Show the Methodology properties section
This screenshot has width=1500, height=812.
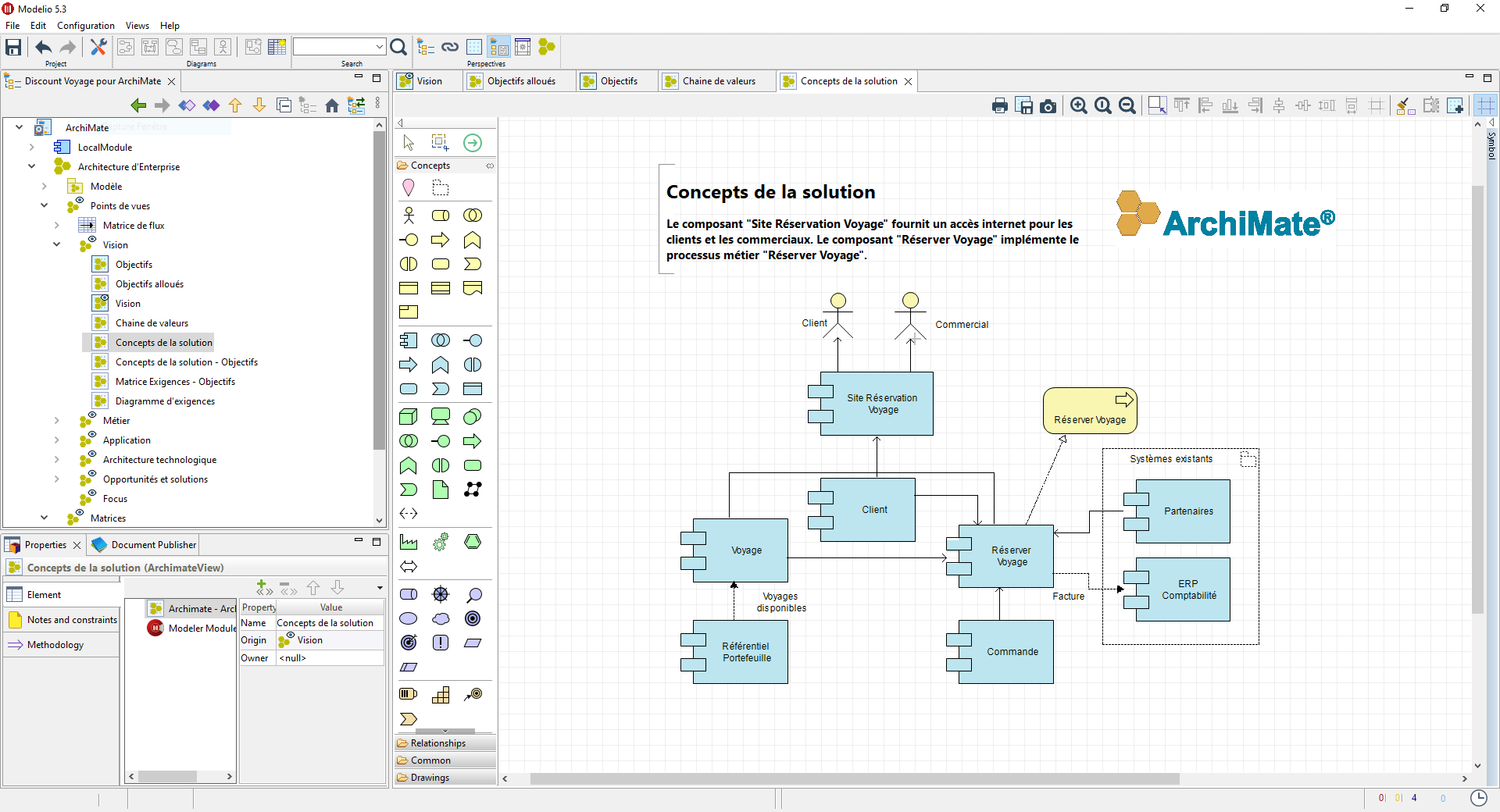tap(56, 644)
